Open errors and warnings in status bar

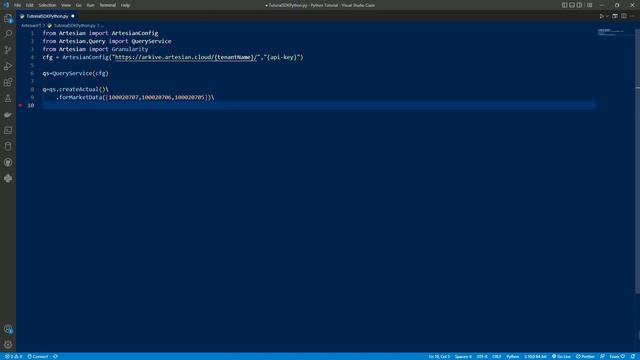coord(13,356)
